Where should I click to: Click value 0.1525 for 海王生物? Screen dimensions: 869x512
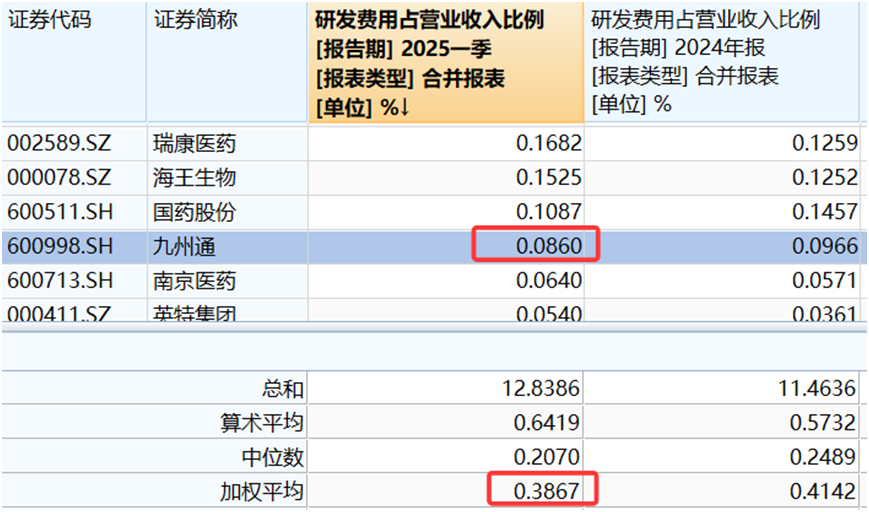tap(549, 178)
